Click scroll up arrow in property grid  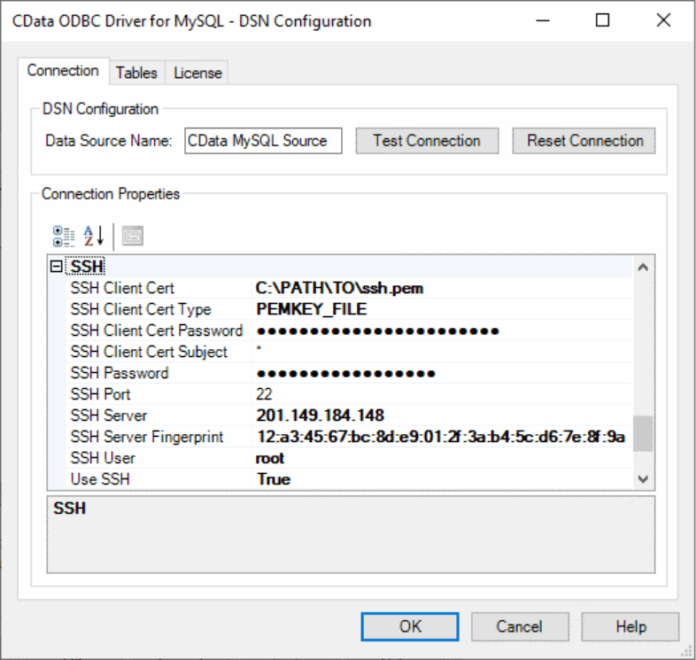(643, 267)
